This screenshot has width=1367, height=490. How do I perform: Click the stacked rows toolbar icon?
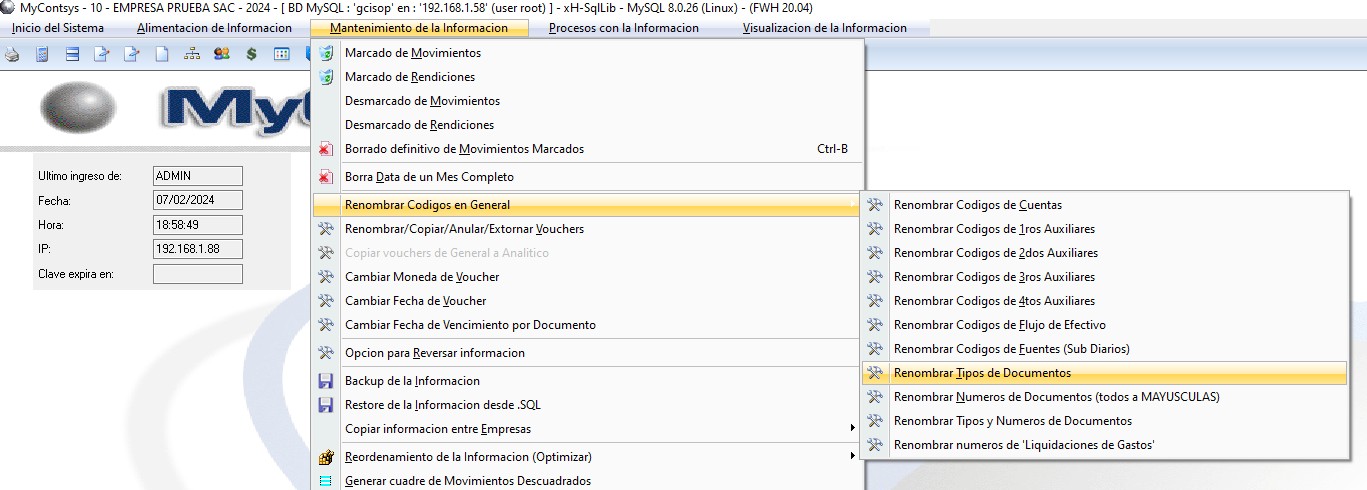[72, 54]
